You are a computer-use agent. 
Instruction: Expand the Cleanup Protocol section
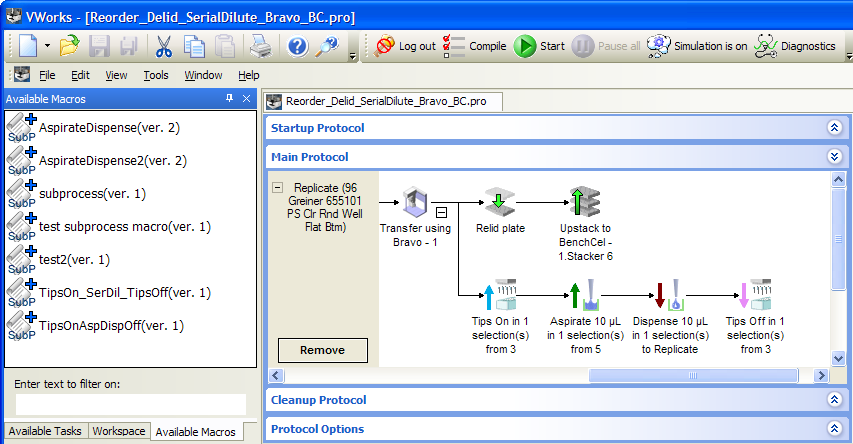[835, 399]
